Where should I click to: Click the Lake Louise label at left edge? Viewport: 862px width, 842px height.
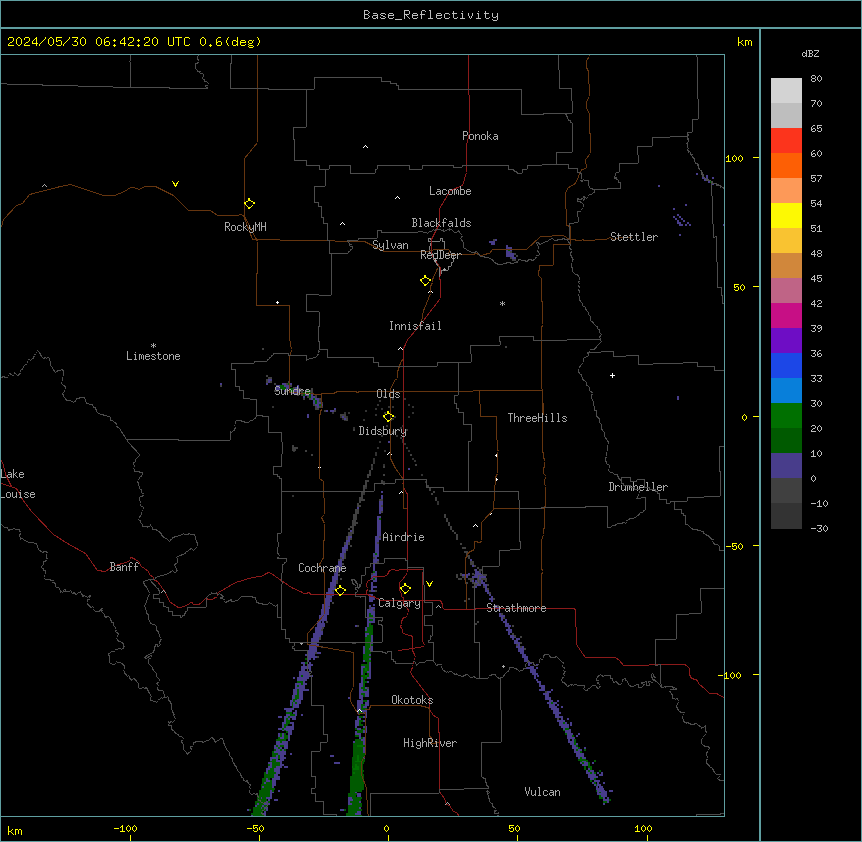click(17, 484)
